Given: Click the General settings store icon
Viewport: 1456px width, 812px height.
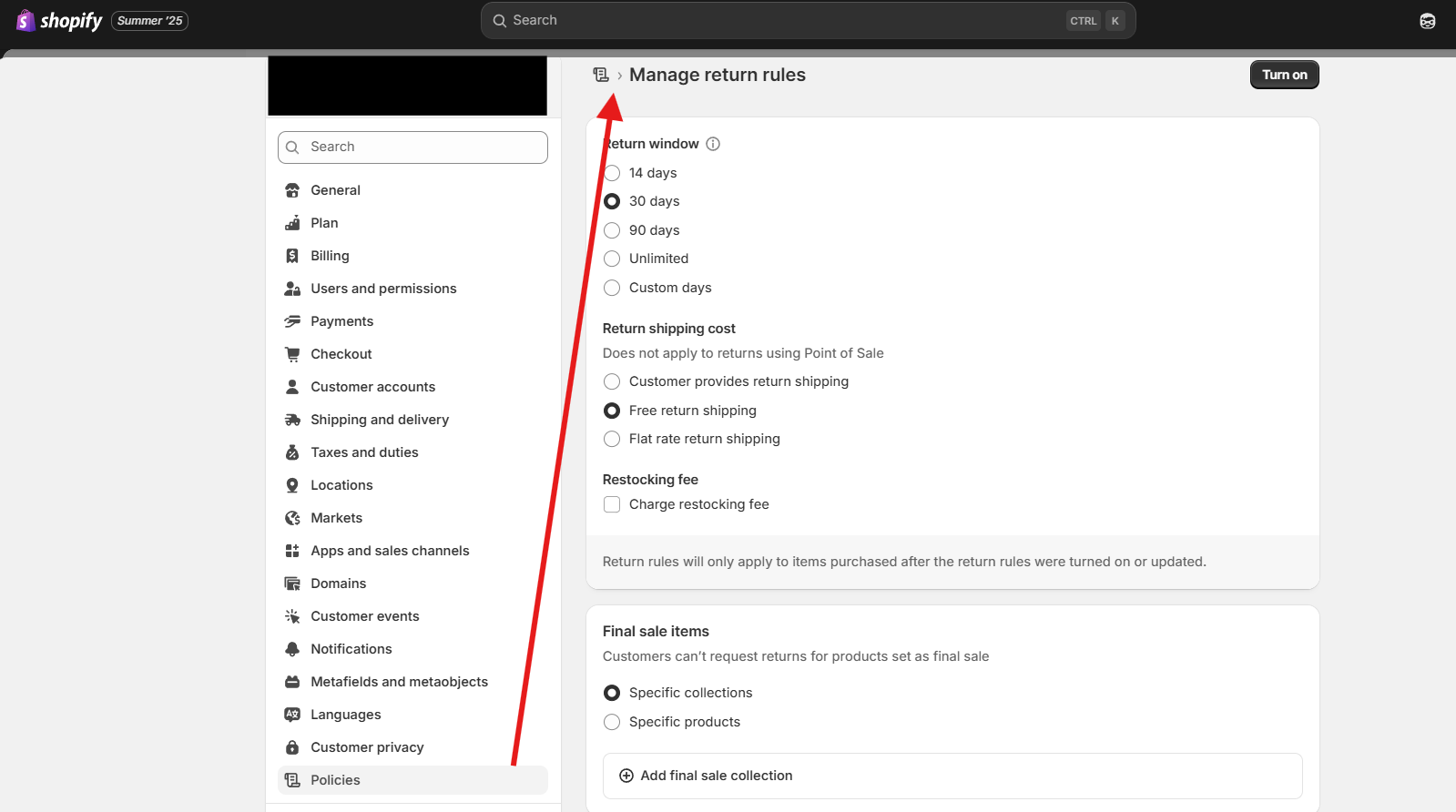Looking at the screenshot, I should tap(292, 190).
